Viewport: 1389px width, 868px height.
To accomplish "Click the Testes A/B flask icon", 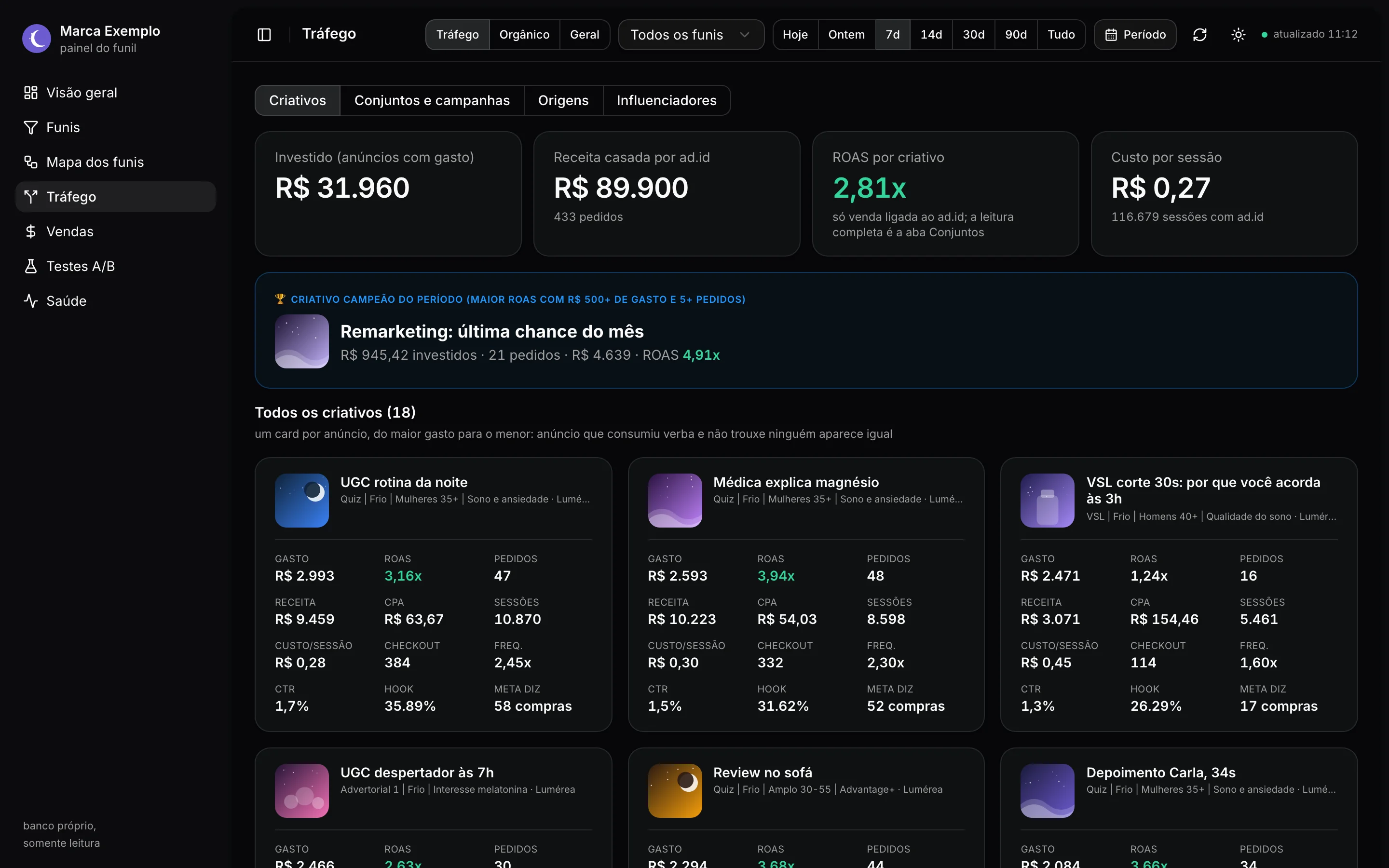I will [x=30, y=266].
